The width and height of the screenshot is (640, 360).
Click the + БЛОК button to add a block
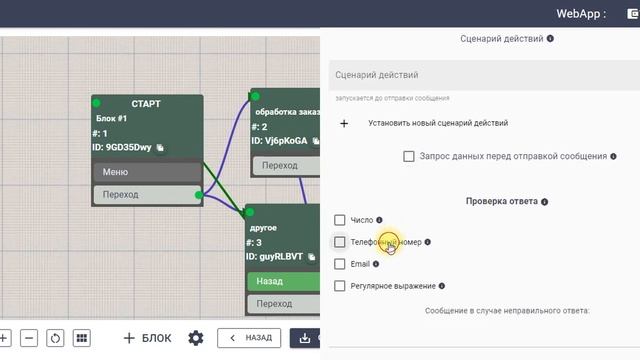point(147,338)
